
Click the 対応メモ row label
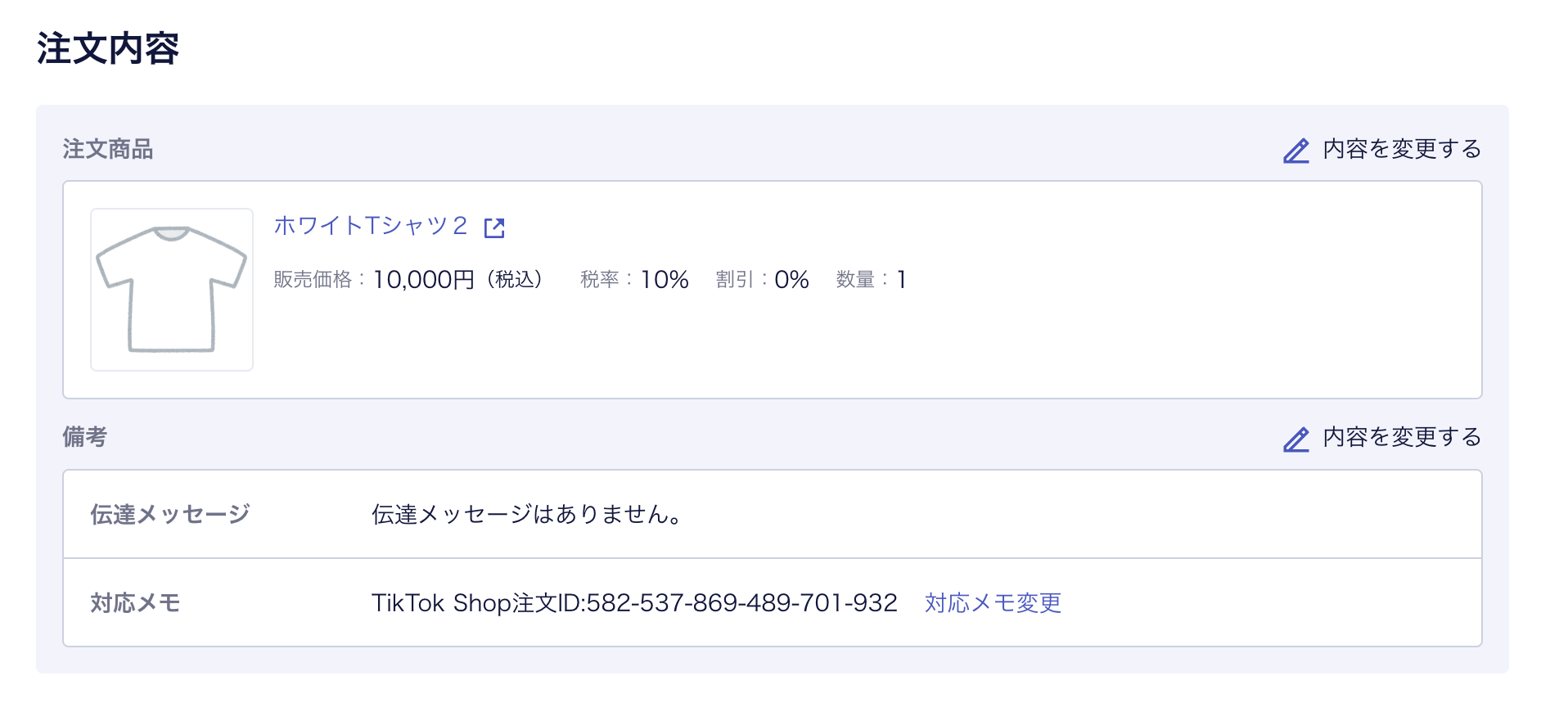point(136,603)
